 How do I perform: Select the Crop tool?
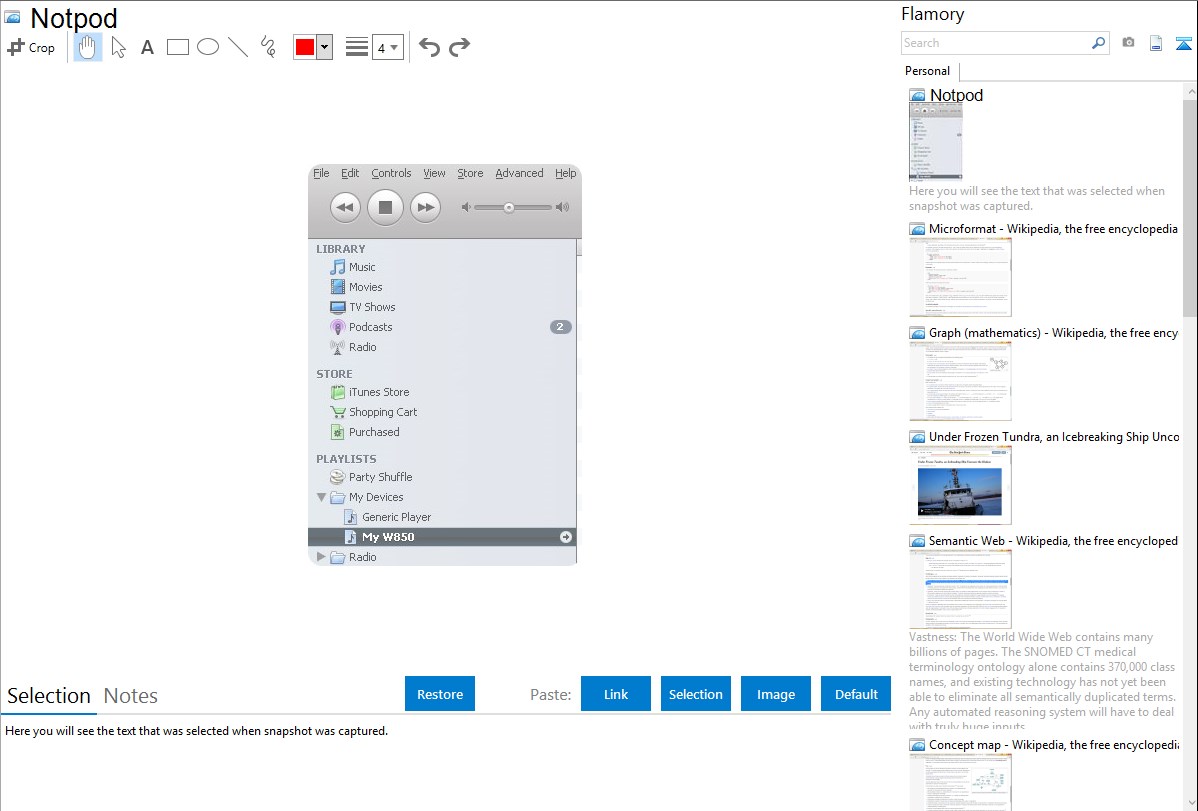(31, 47)
